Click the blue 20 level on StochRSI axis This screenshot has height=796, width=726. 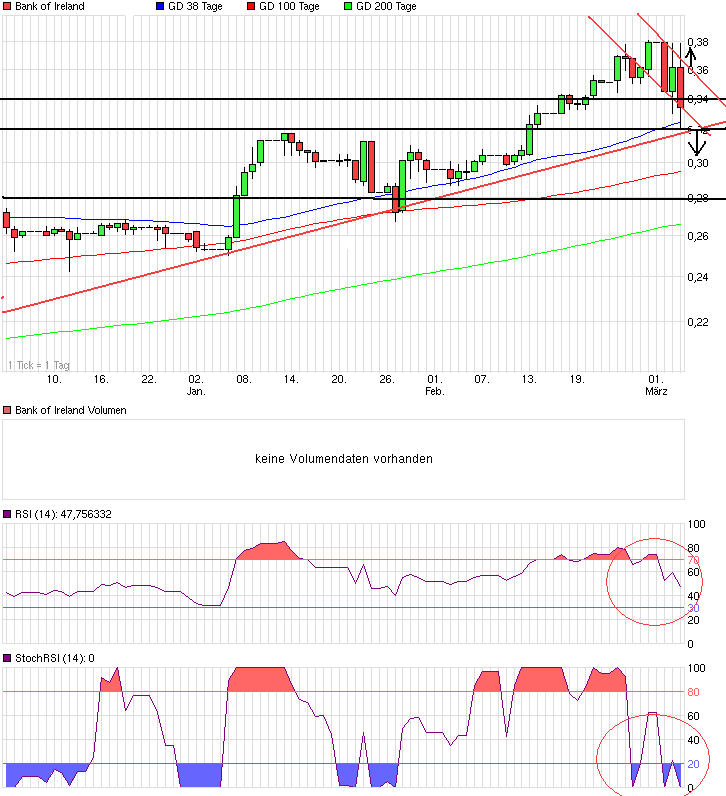(691, 764)
